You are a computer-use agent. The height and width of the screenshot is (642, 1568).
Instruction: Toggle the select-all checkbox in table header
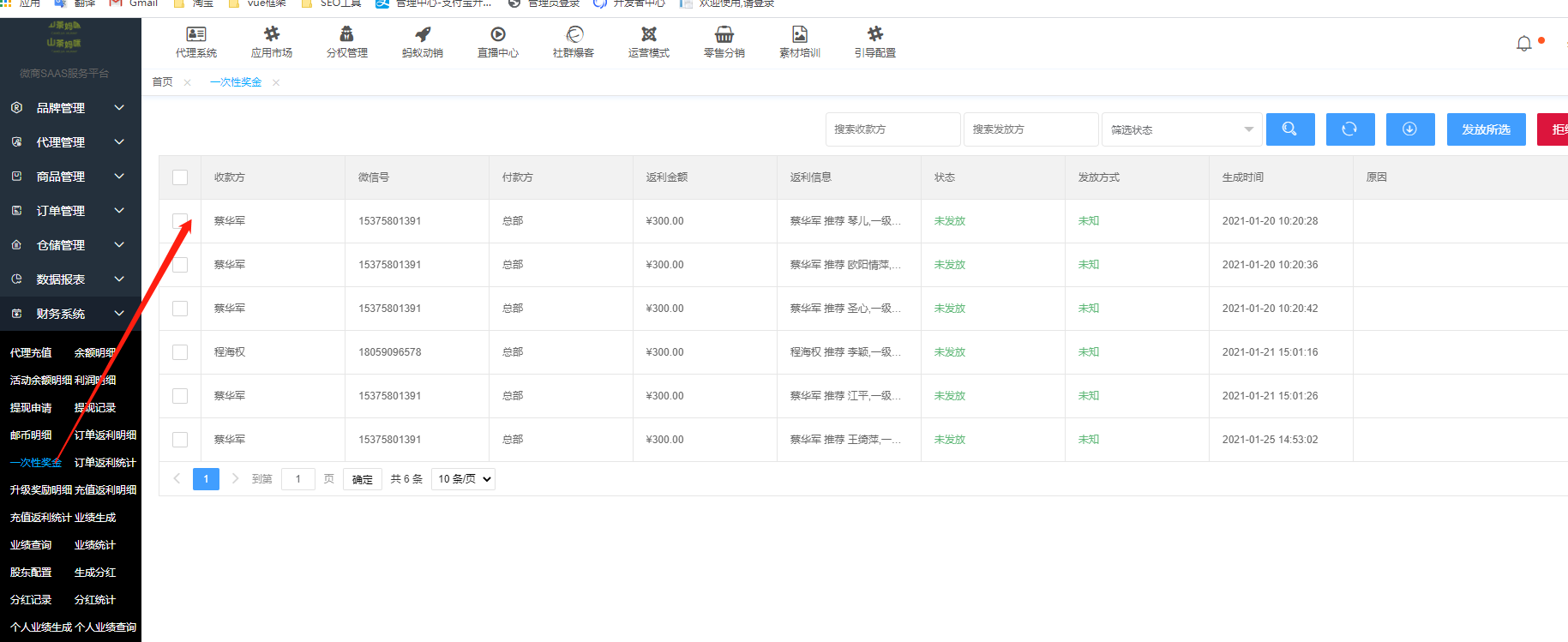(x=180, y=177)
